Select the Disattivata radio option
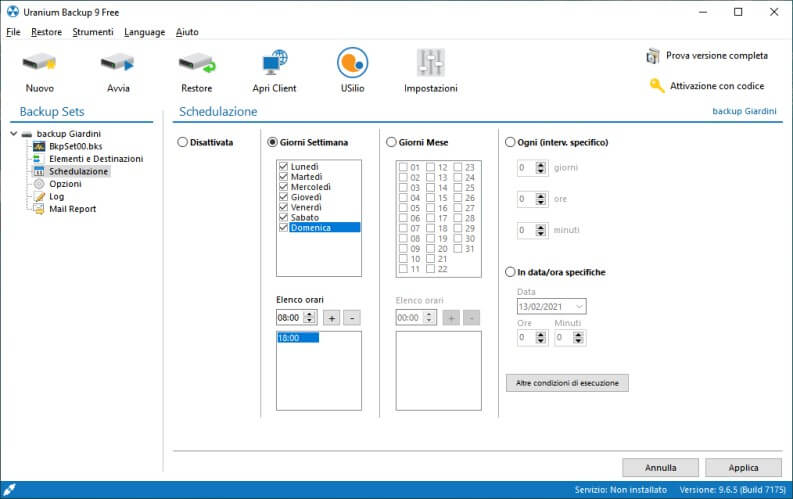The height and width of the screenshot is (499, 793). (183, 143)
